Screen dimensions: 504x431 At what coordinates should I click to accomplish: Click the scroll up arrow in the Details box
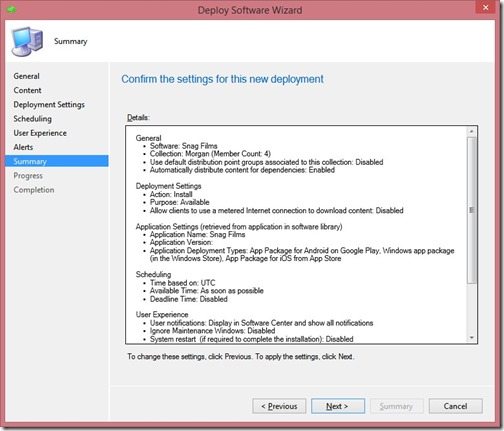click(471, 132)
